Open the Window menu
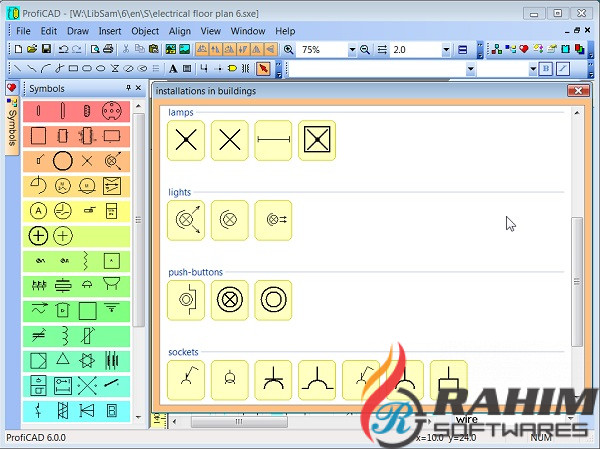The image size is (600, 449). [x=248, y=31]
